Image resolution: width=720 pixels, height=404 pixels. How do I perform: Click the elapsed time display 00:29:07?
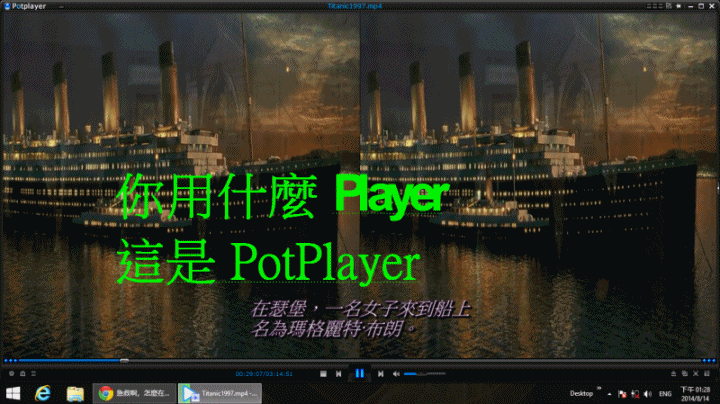click(248, 374)
